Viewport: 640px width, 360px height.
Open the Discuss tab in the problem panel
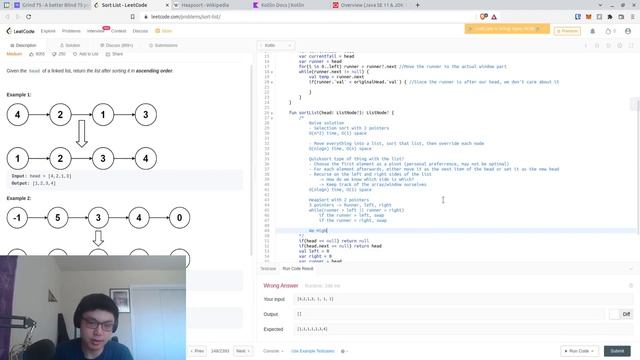(116, 45)
